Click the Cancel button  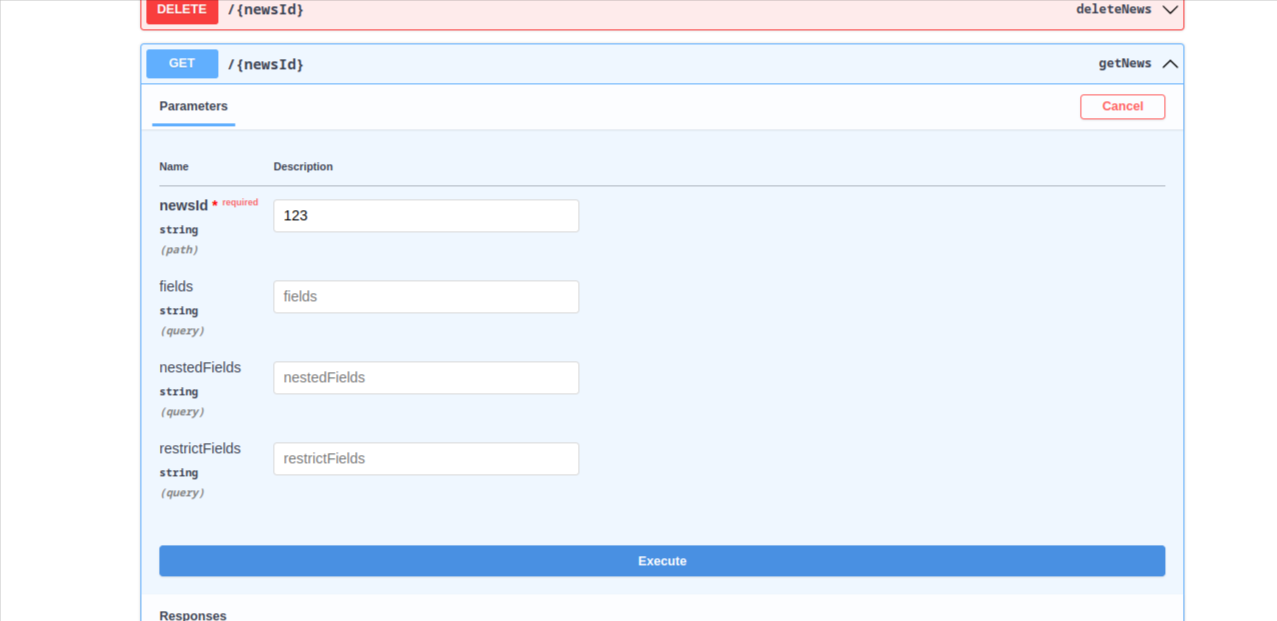[x=1122, y=107]
